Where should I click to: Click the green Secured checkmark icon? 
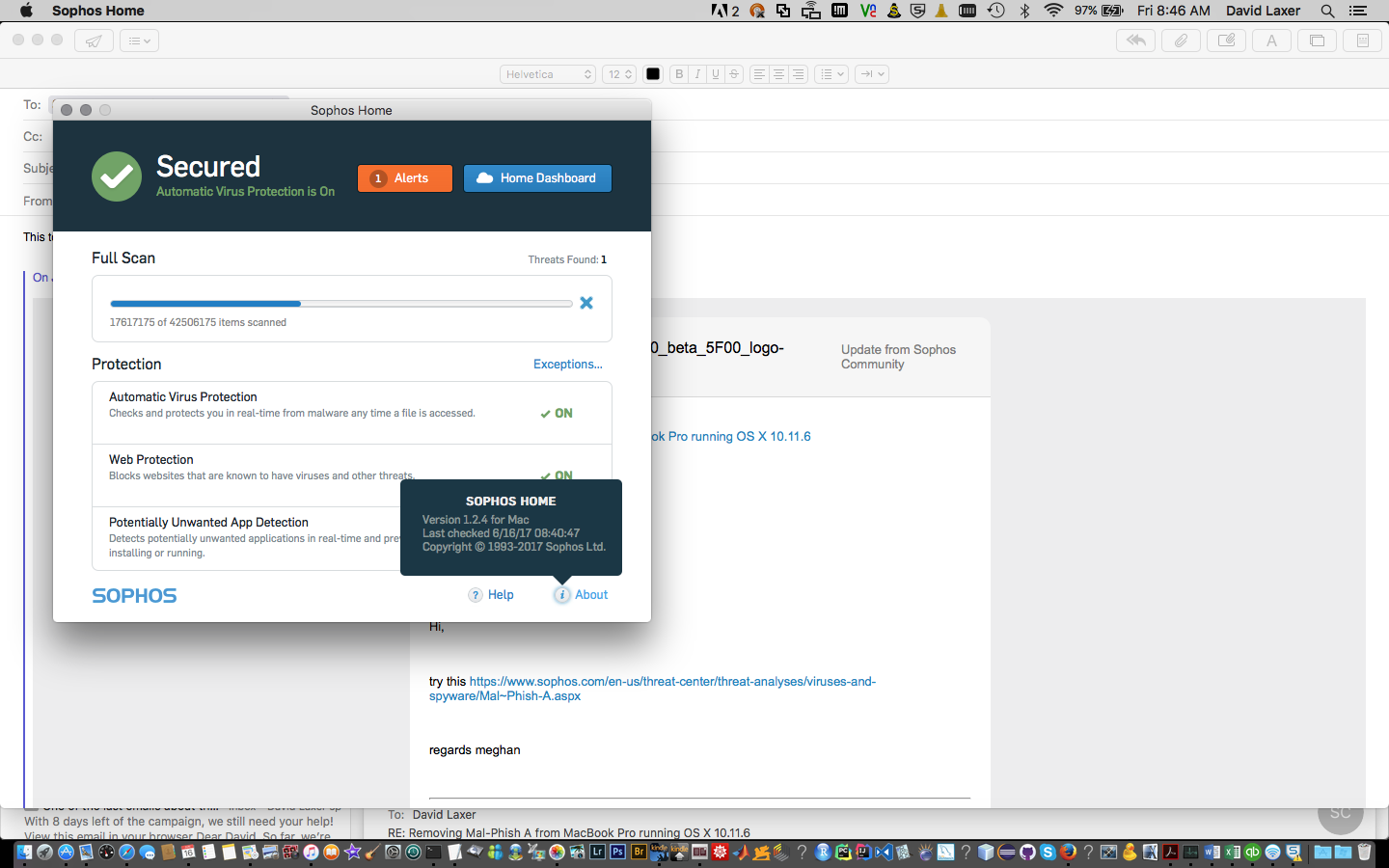tap(117, 176)
